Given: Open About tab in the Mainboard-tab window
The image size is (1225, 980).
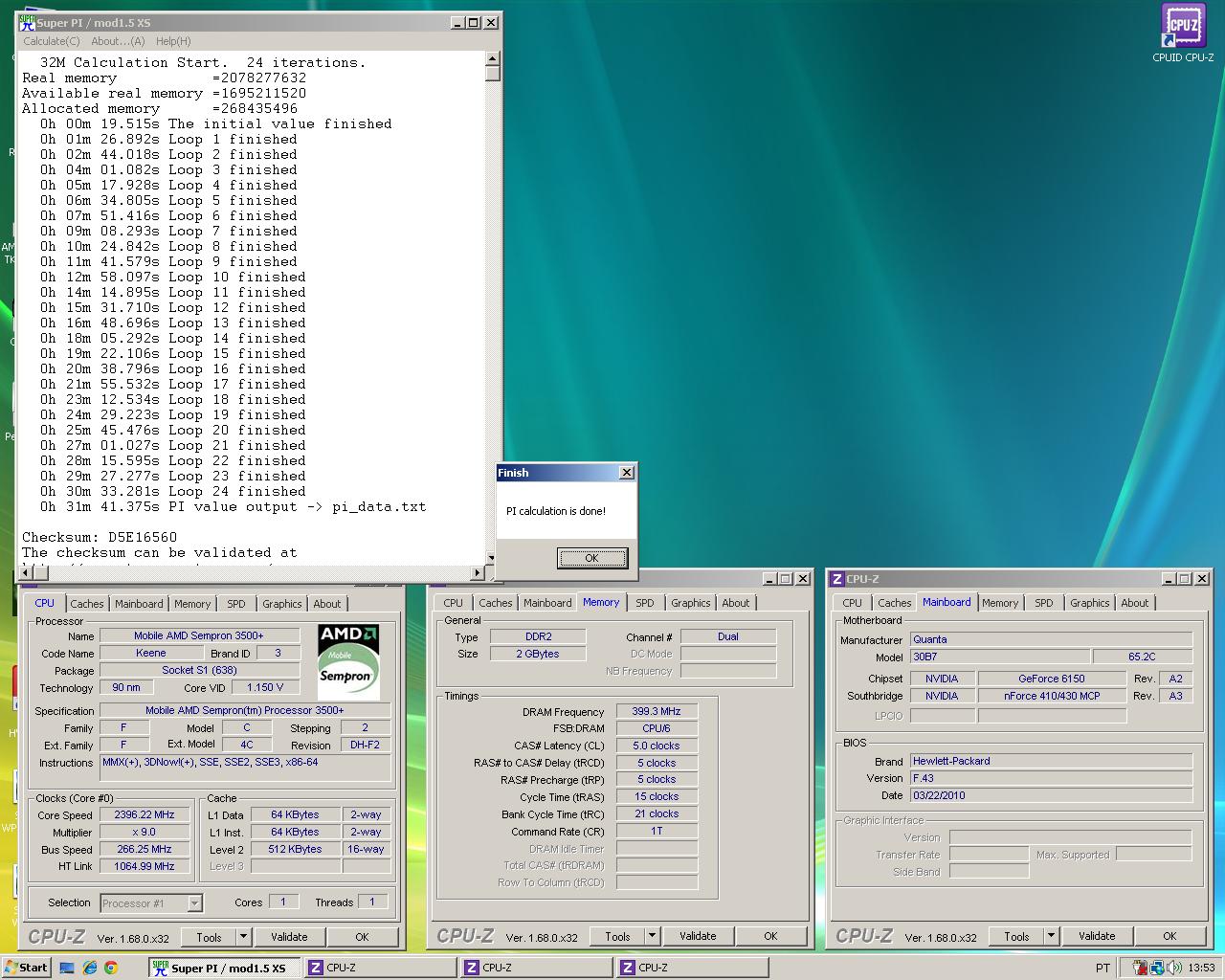Looking at the screenshot, I should pos(1135,603).
